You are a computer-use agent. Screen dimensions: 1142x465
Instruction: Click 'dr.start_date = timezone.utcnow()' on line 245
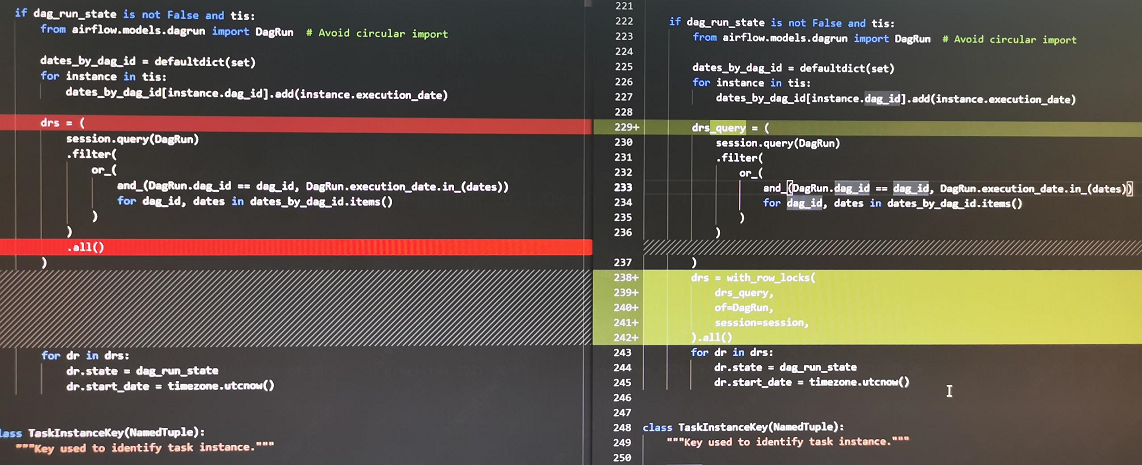pos(812,382)
